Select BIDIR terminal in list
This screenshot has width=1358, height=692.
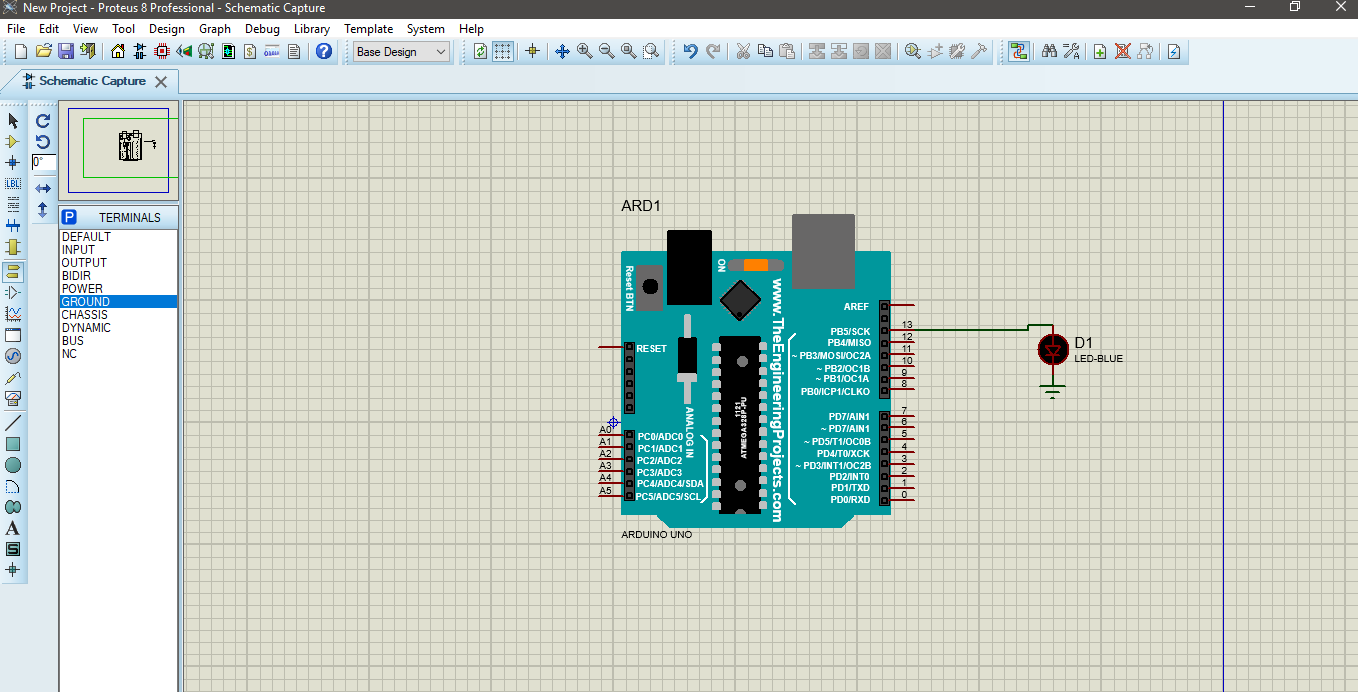[118, 276]
